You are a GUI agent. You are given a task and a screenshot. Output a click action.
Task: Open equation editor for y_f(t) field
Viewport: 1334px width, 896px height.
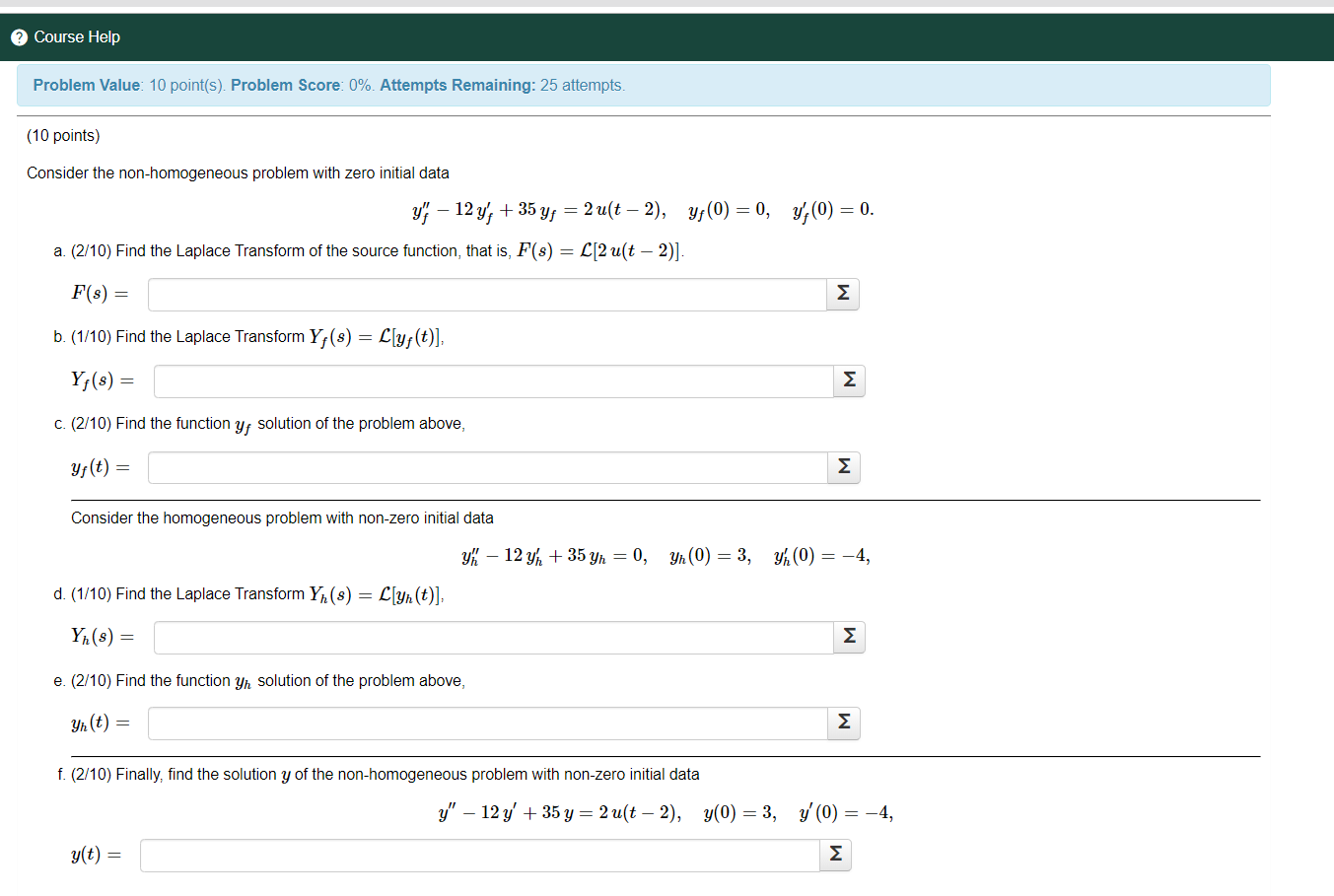pyautogui.click(x=844, y=467)
